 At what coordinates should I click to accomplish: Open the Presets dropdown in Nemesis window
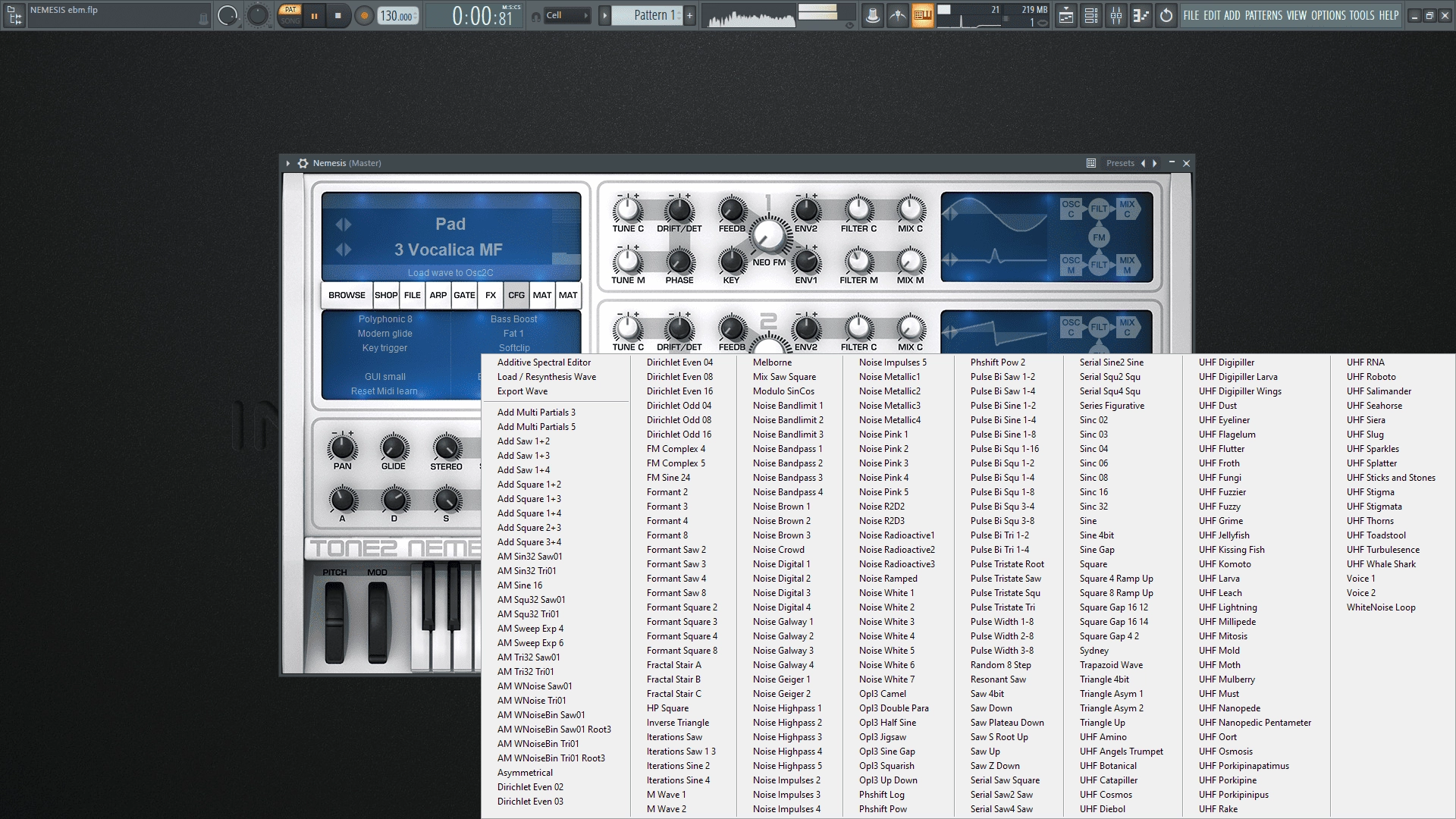pyautogui.click(x=1120, y=163)
